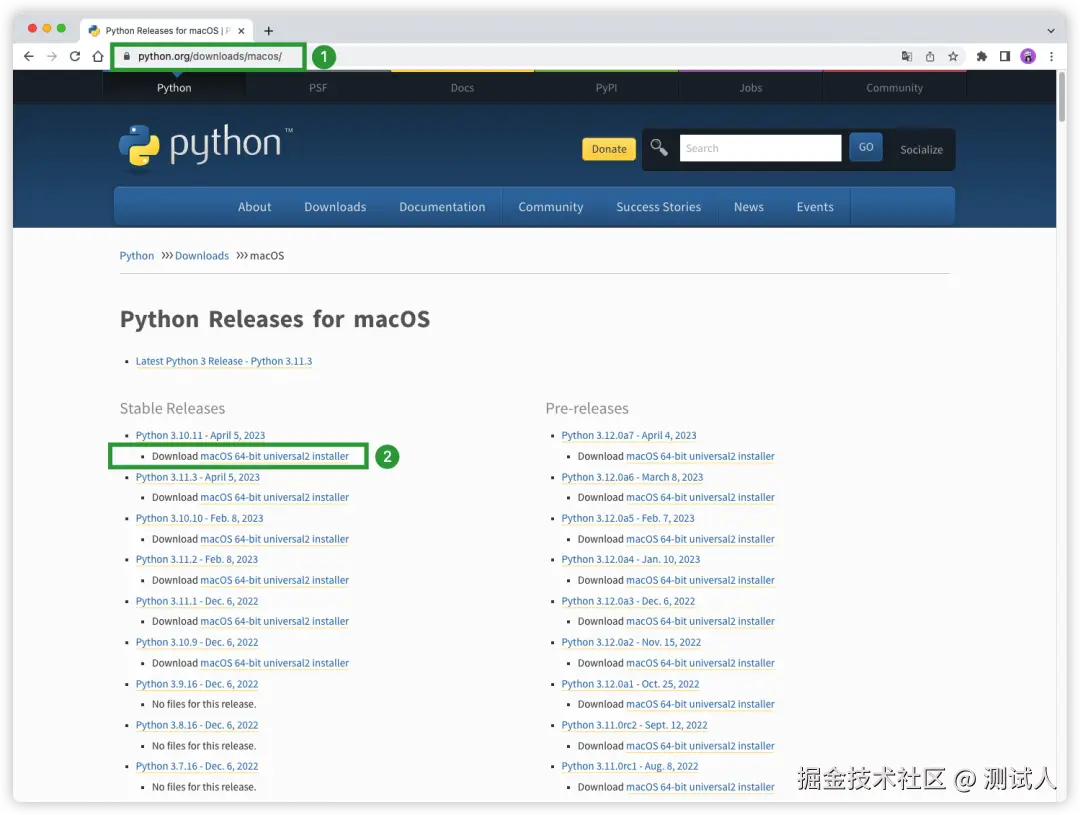Open a new browser tab with plus
The height and width of the screenshot is (815, 1080).
click(x=269, y=31)
